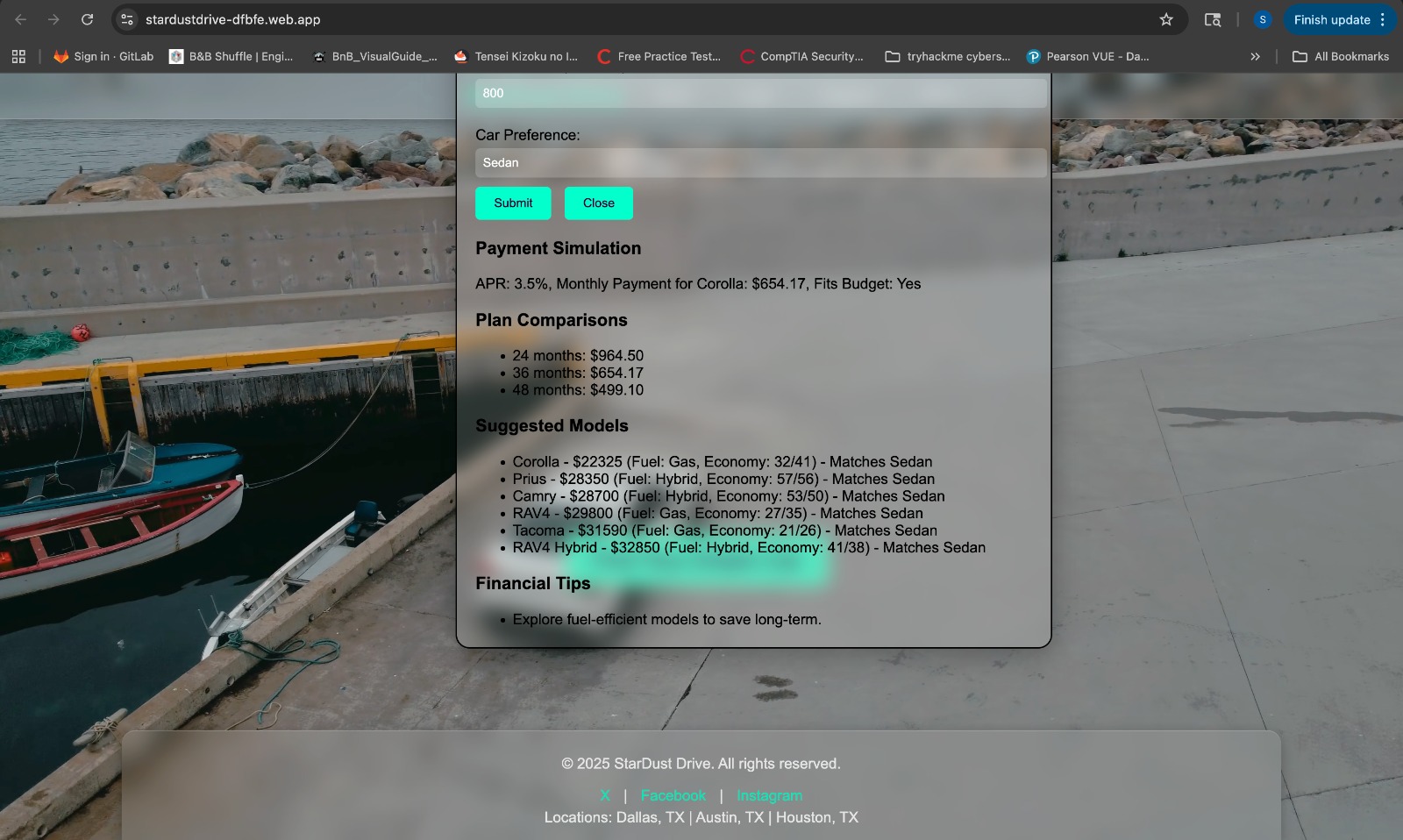Screen dimensions: 1403x840
Task: Click the Camry - $28700 model entry
Action: [729, 496]
